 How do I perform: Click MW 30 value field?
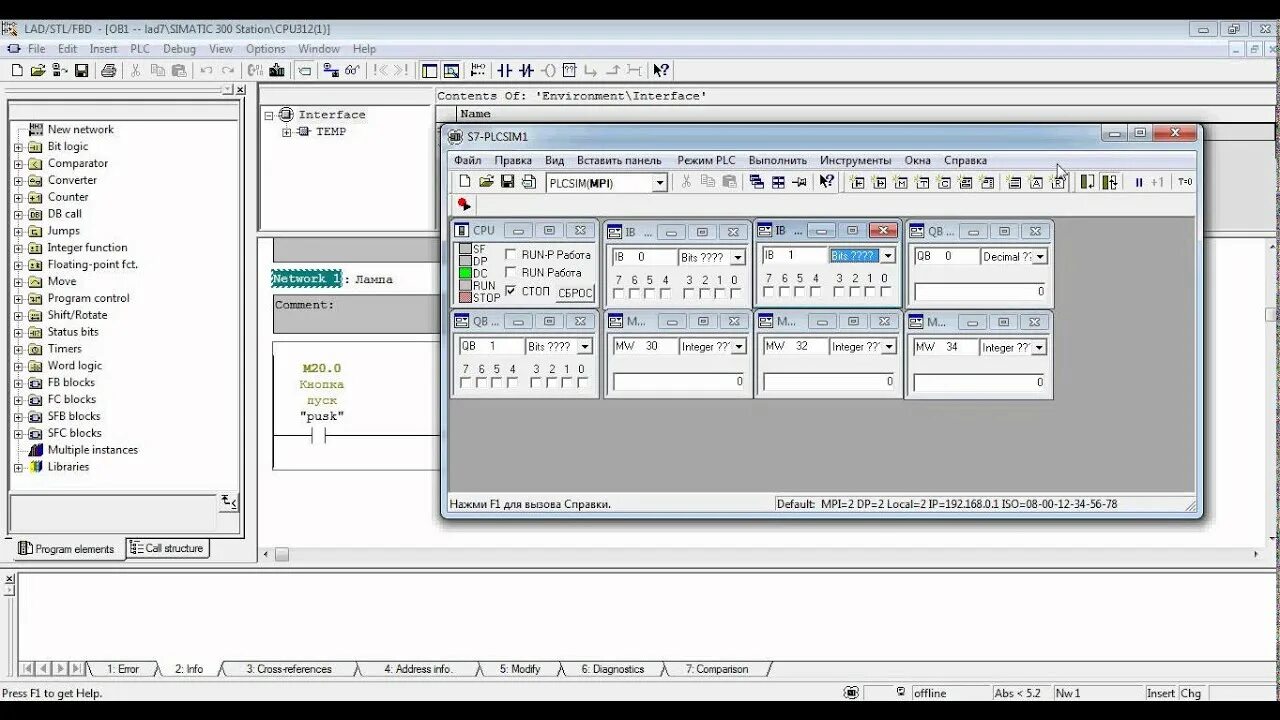679,381
